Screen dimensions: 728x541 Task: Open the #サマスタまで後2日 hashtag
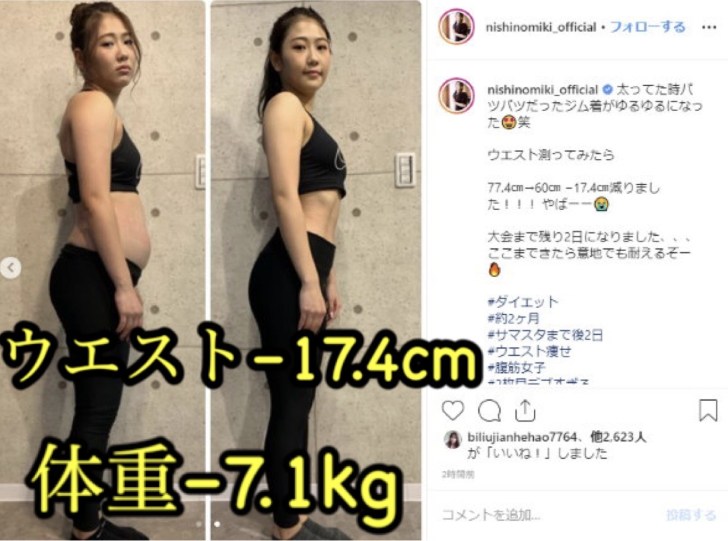[545, 335]
